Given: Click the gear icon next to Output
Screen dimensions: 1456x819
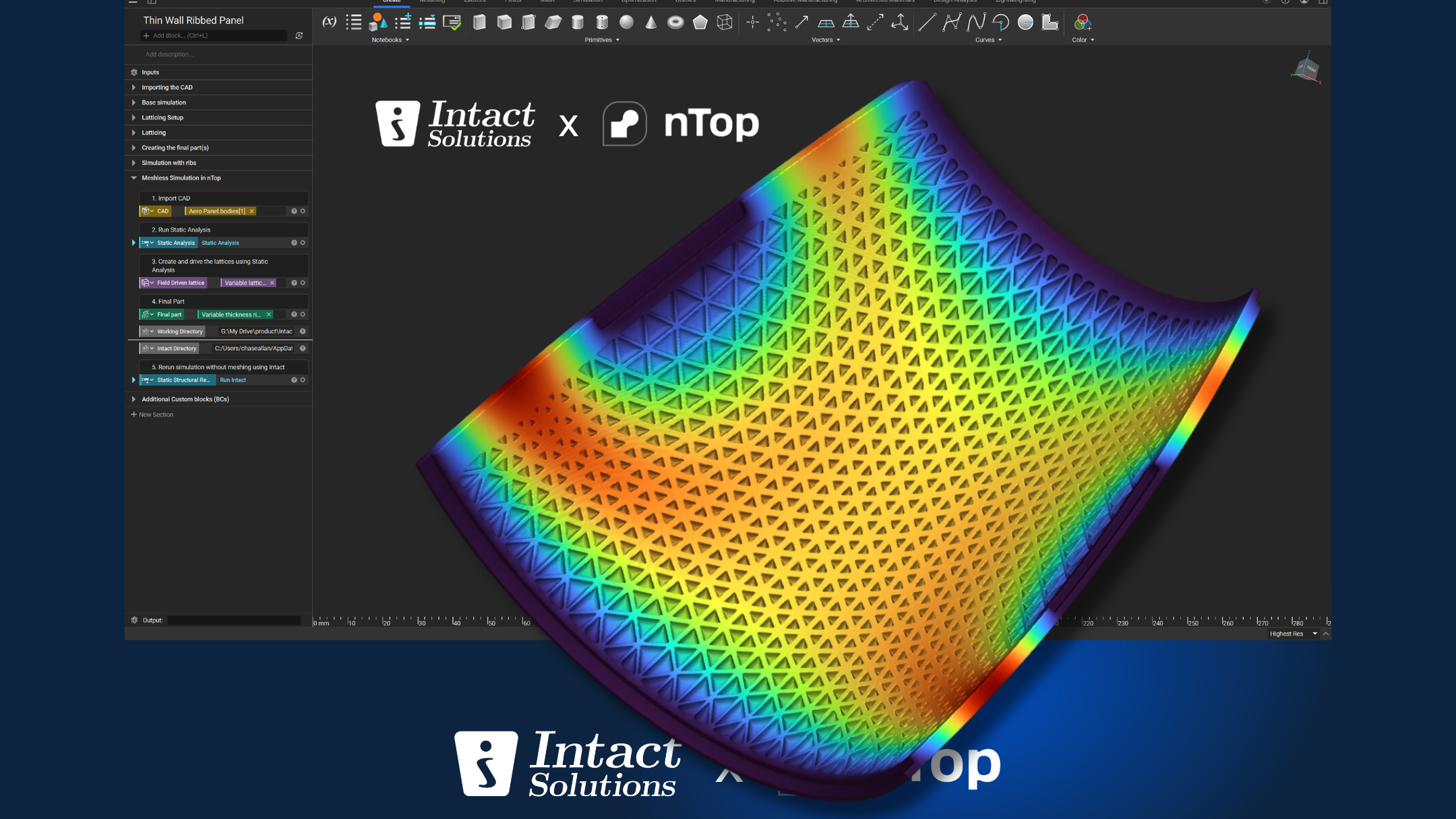Looking at the screenshot, I should click(x=134, y=620).
